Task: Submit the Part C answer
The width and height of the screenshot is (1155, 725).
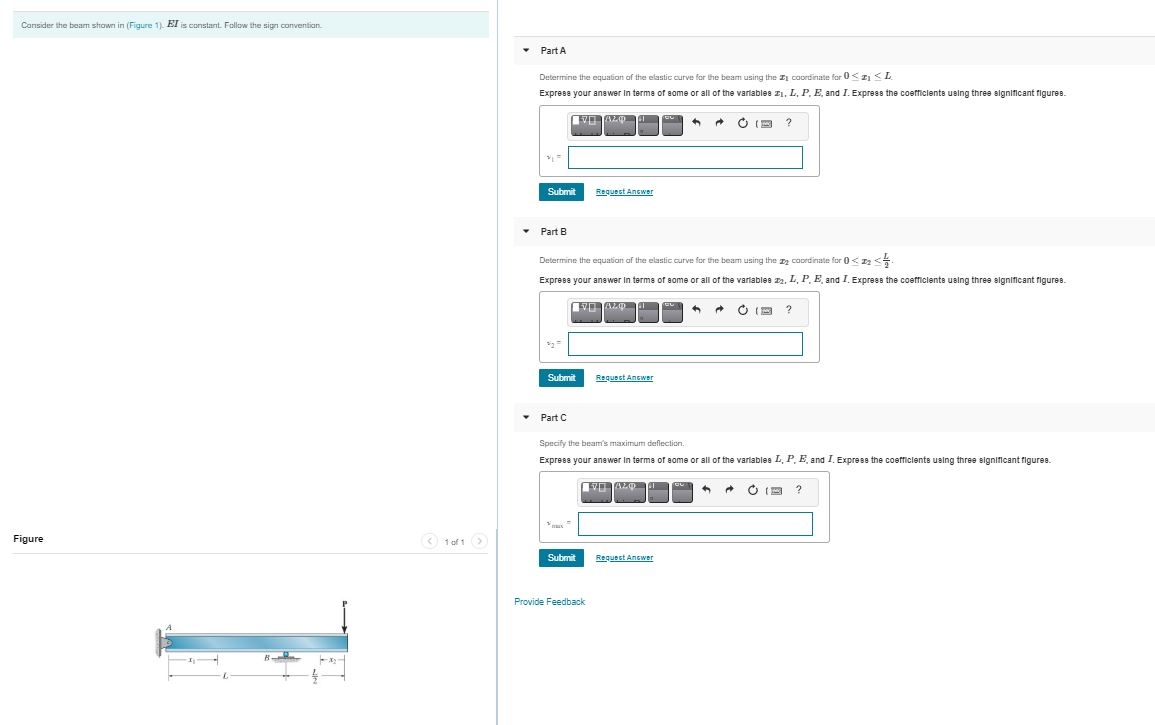Action: (561, 558)
